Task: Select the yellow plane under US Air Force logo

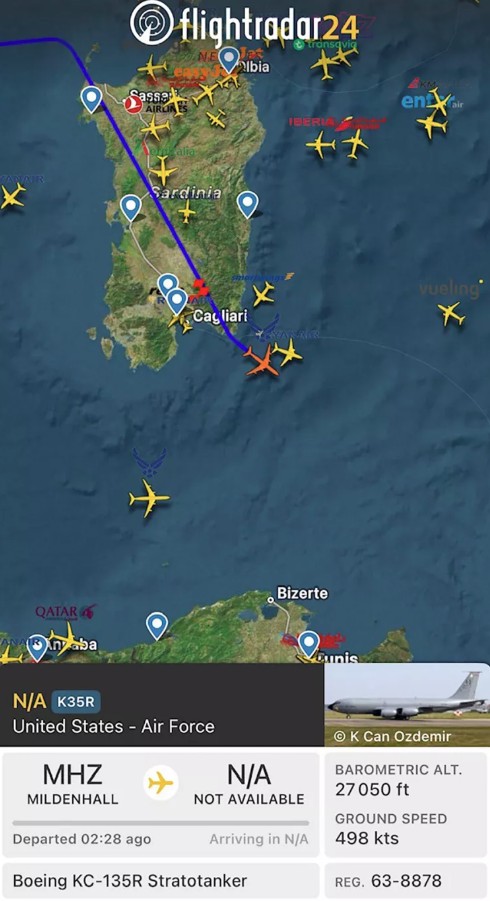Action: (149, 498)
